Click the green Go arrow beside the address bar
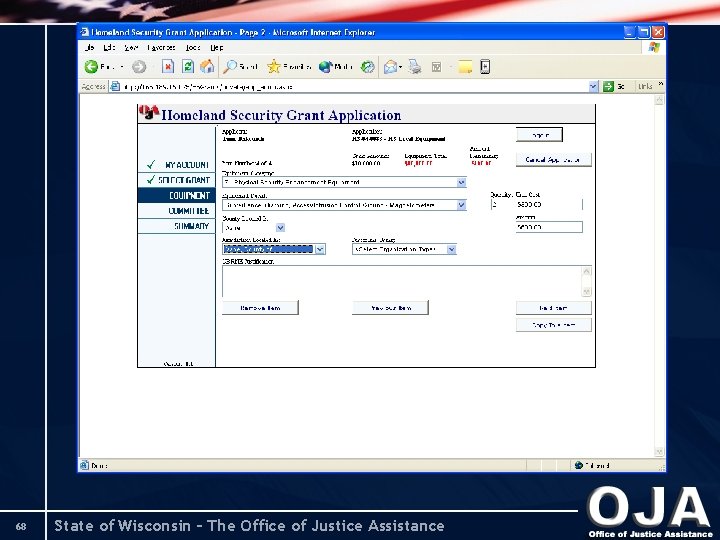Screen dimensions: 720x540 coord(608,86)
